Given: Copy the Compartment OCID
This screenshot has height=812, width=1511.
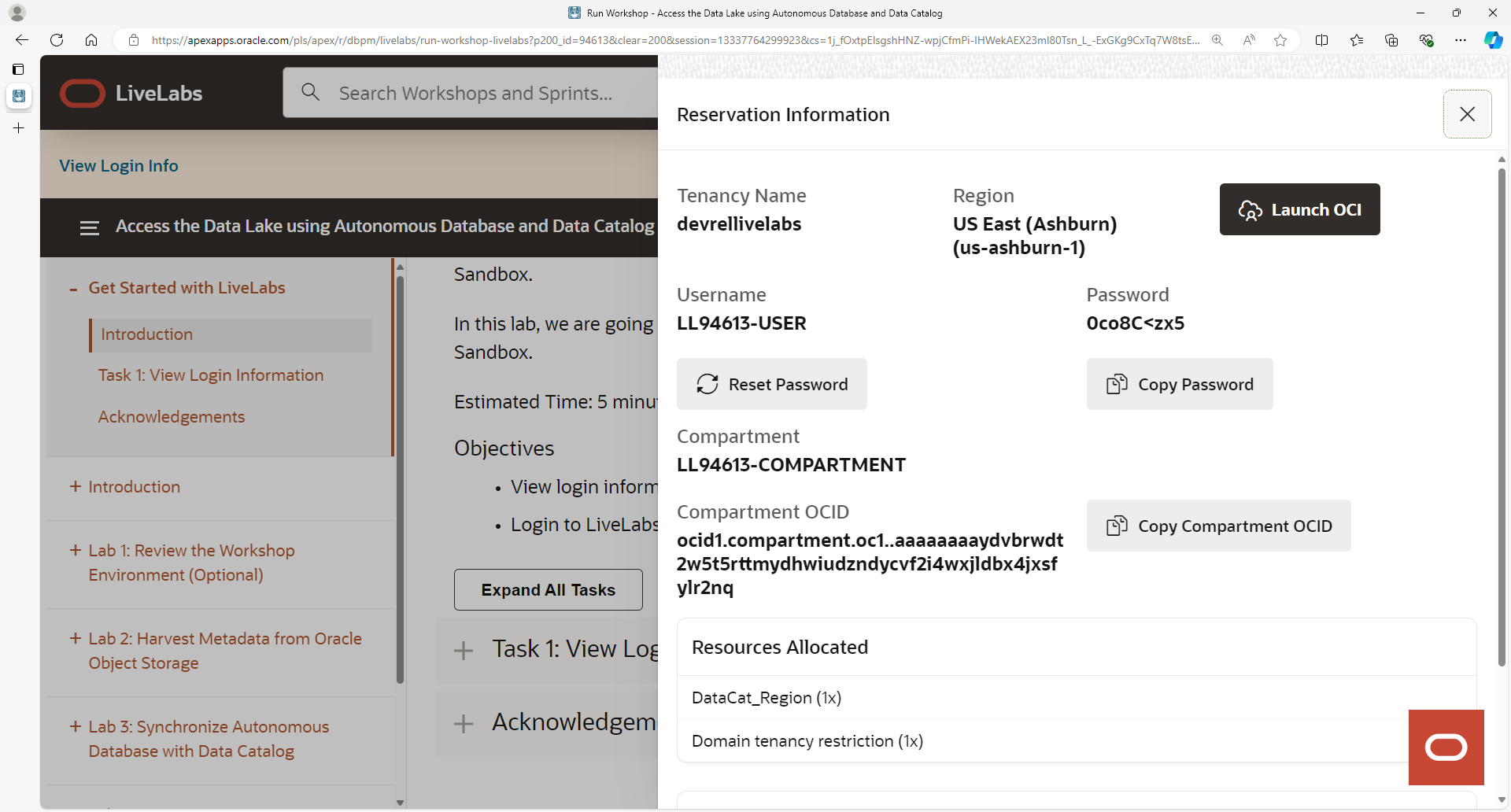Looking at the screenshot, I should tap(1218, 526).
